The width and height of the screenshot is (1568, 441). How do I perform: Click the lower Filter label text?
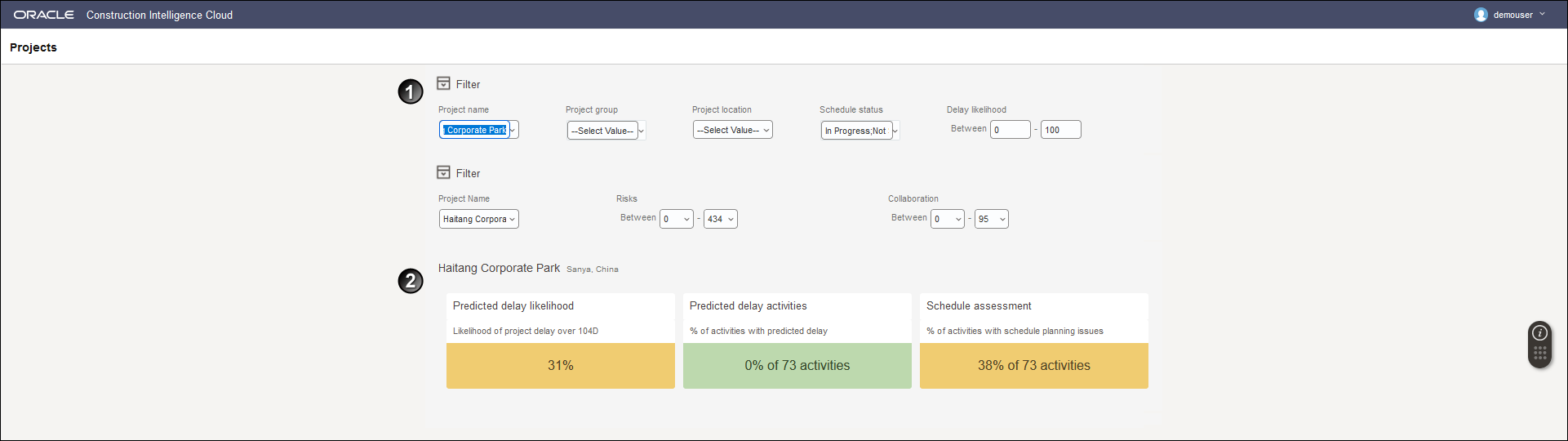click(x=469, y=173)
